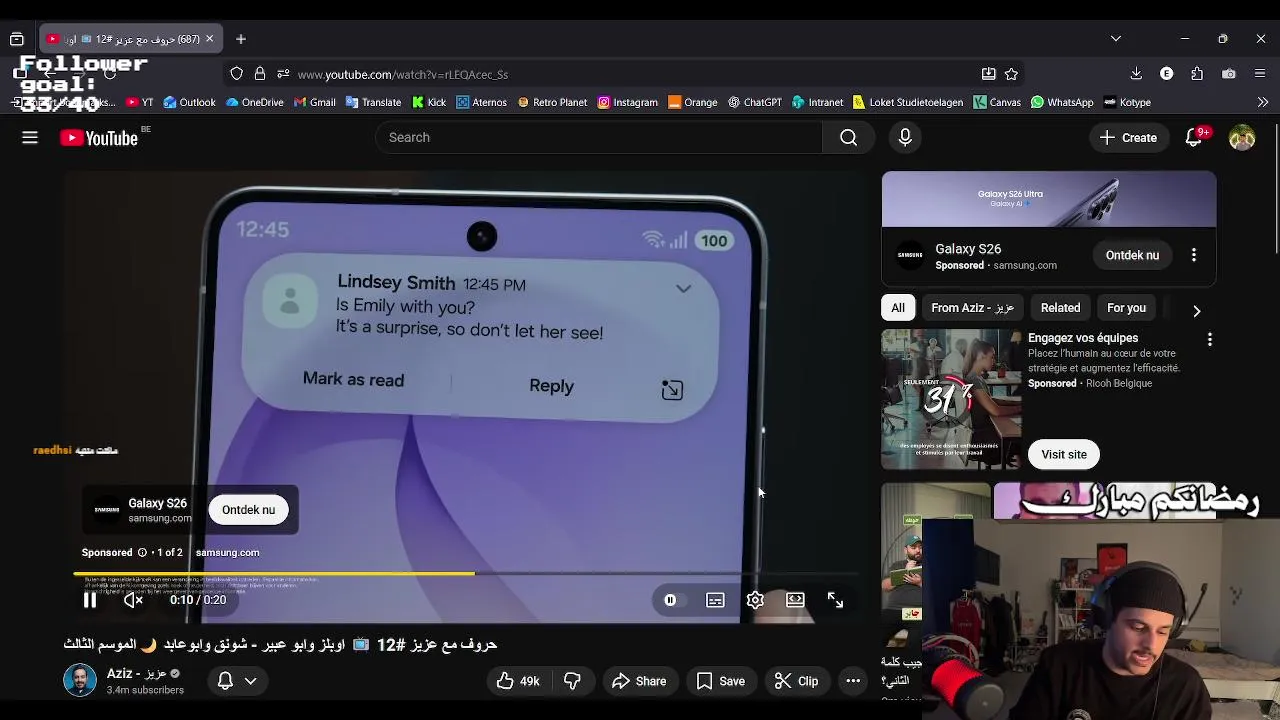Open the account avatar menu
1280x720 pixels.
coord(1242,138)
